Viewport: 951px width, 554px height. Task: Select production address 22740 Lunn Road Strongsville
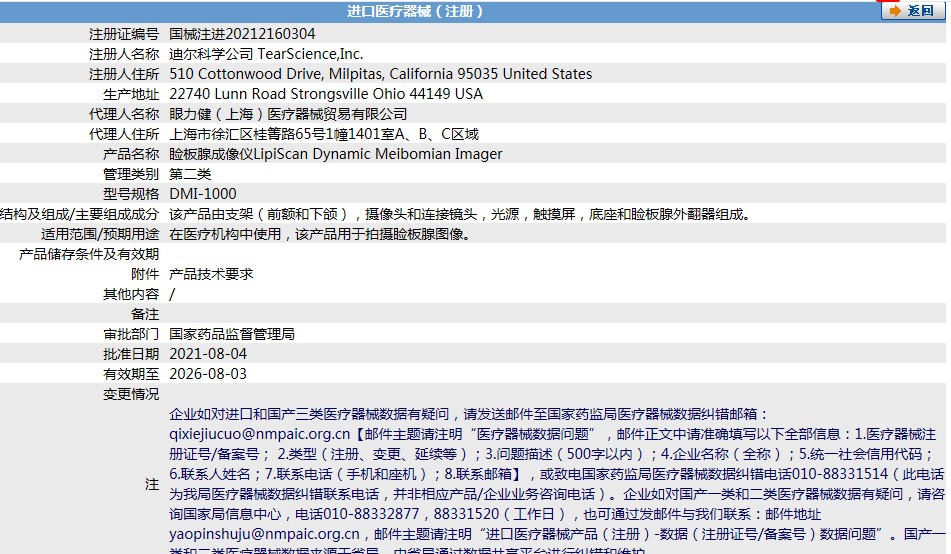click(x=269, y=94)
